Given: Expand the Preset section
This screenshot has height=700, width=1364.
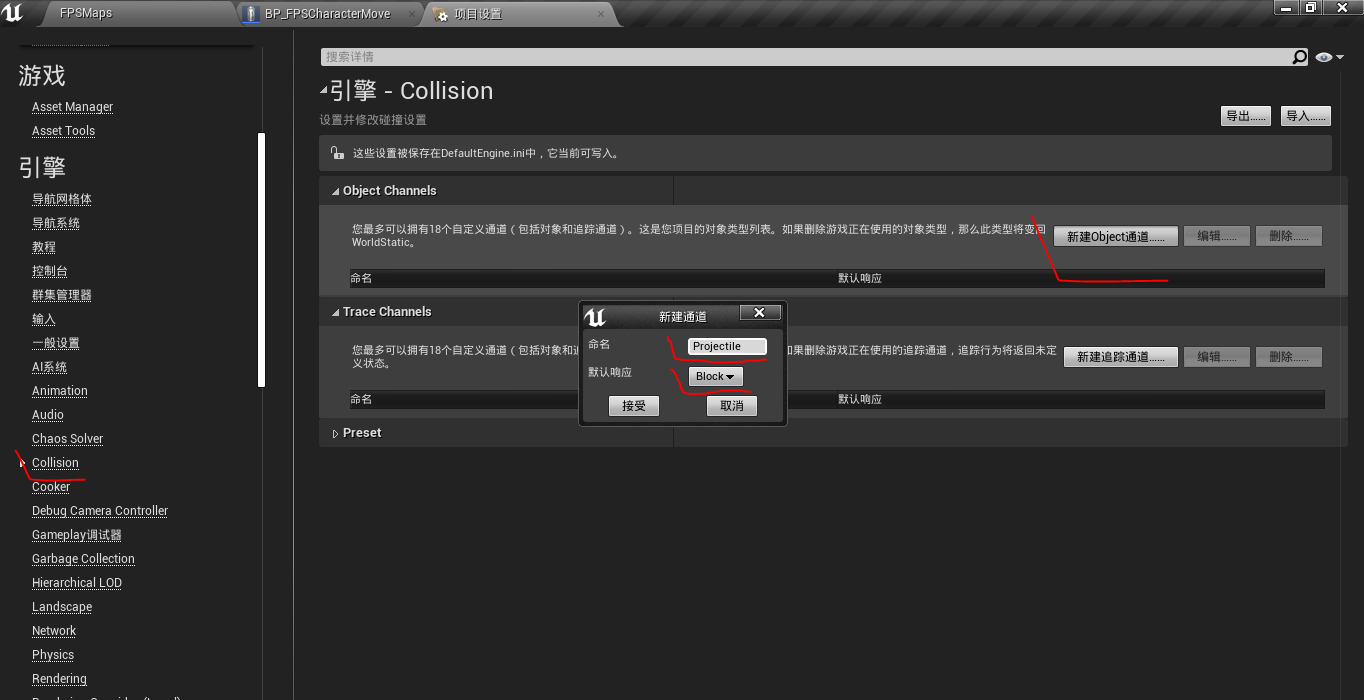Looking at the screenshot, I should [x=336, y=433].
